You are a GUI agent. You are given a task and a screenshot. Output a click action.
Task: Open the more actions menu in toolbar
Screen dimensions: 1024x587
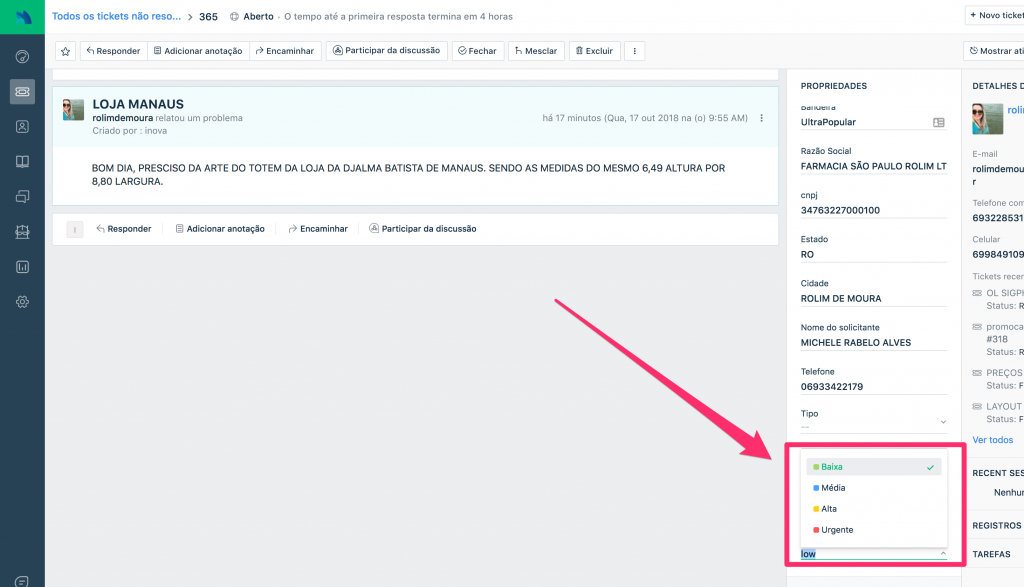pos(634,51)
